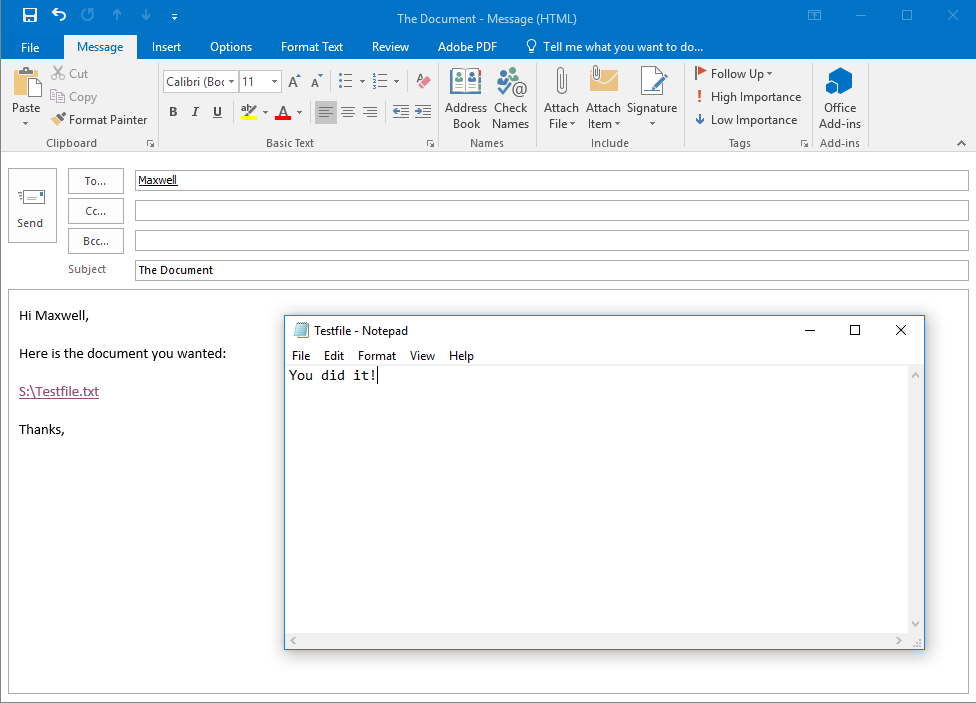Apply yellow text highlight color
Screen dimensions: 976x703
coord(249,112)
